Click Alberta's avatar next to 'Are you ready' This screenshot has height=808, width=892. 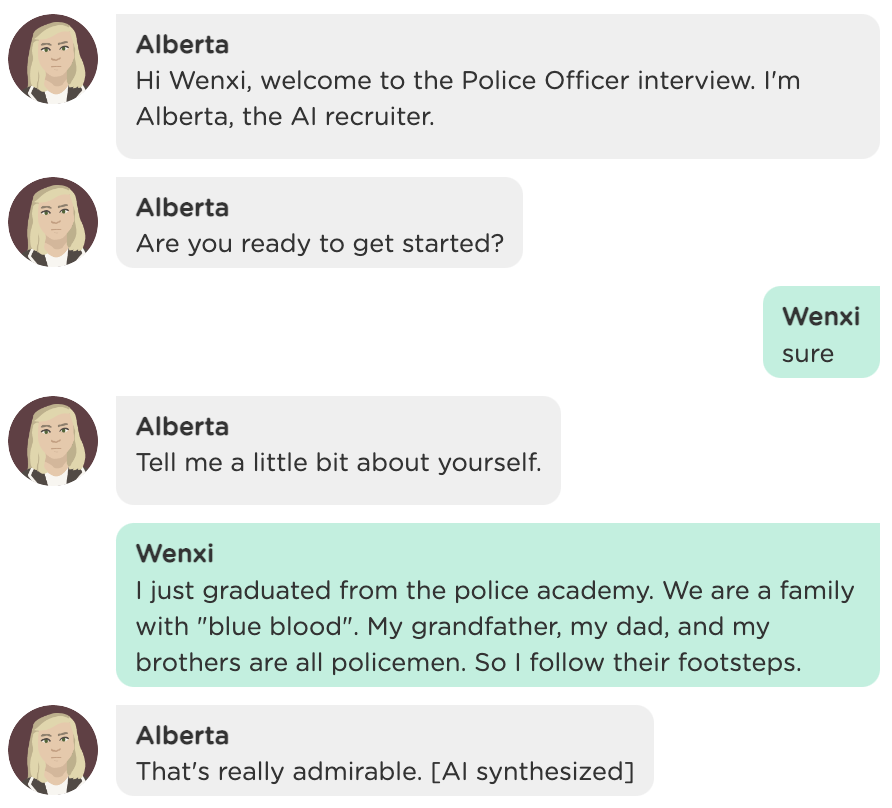coord(53,222)
